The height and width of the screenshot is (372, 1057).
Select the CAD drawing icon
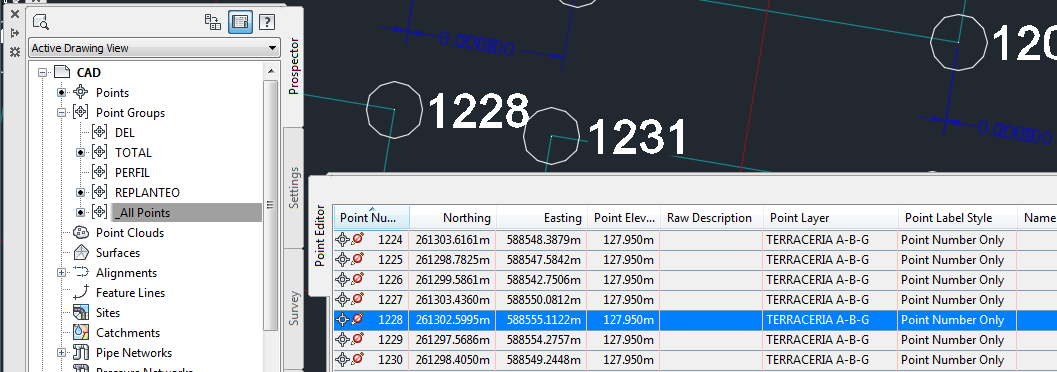[62, 72]
